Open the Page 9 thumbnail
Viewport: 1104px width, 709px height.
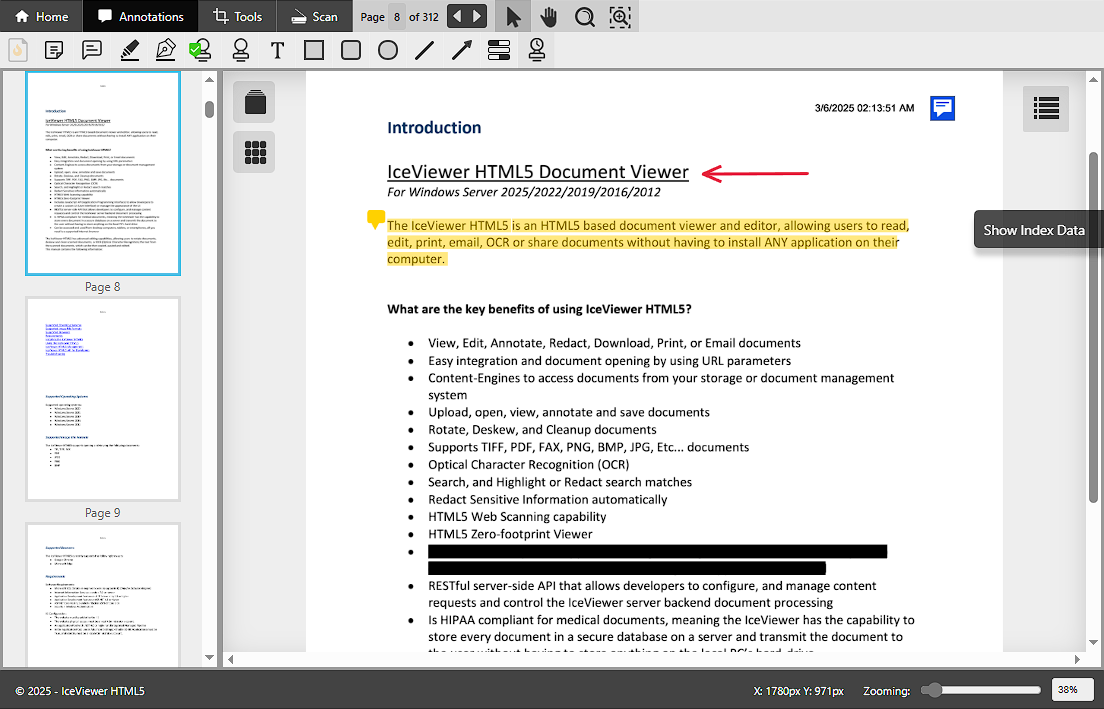click(102, 400)
